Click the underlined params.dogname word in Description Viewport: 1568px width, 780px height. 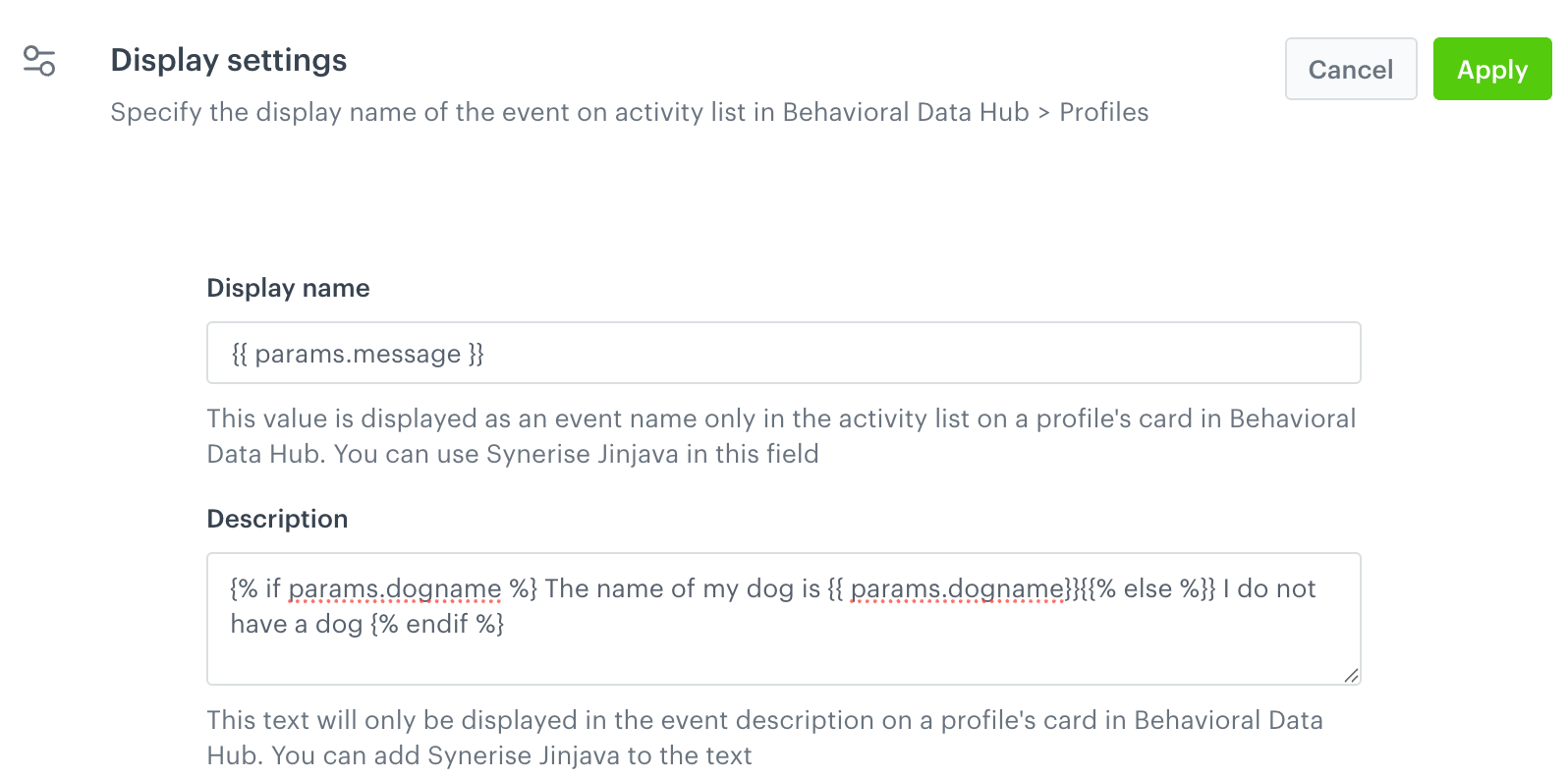(x=397, y=587)
